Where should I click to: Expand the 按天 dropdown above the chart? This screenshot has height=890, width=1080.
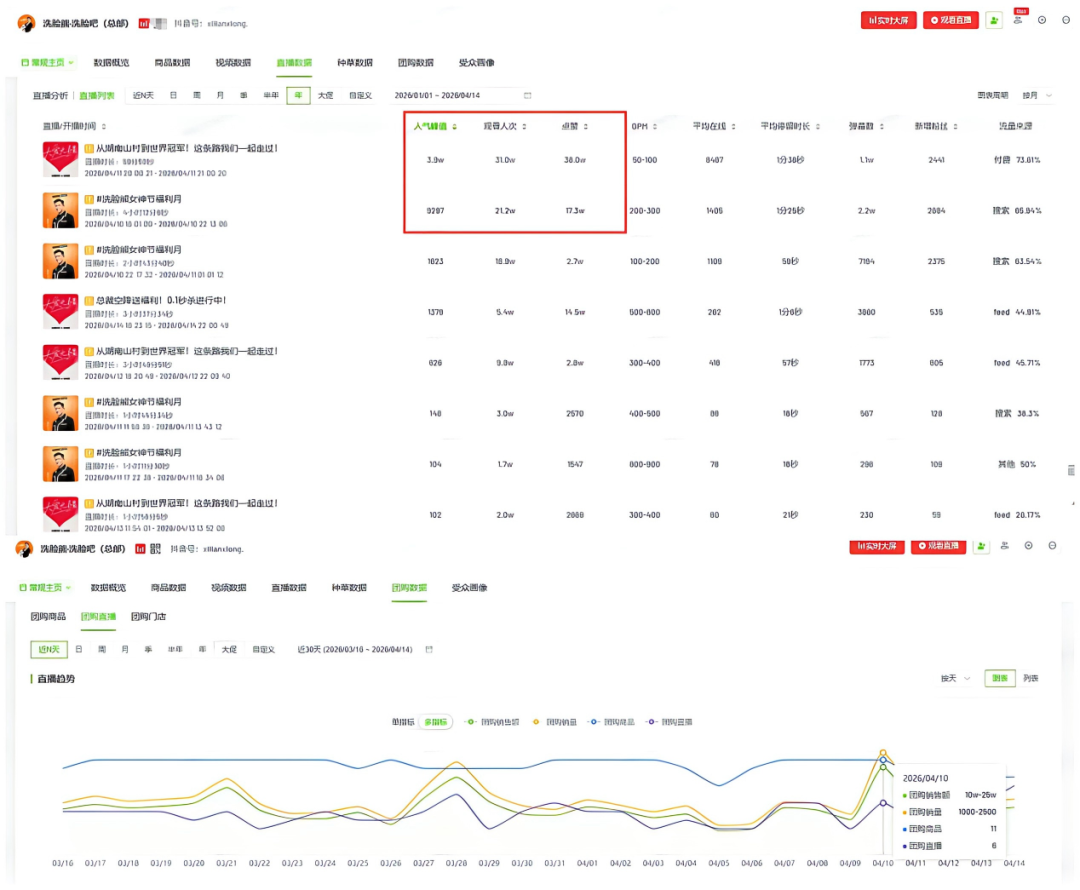[955, 678]
